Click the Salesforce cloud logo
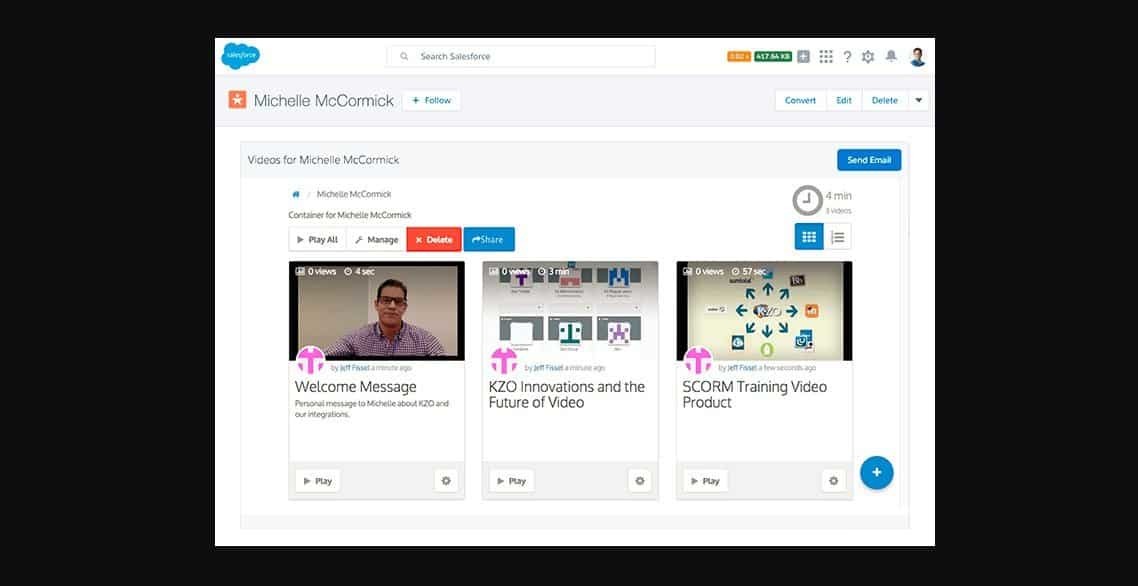Viewport: 1138px width, 586px height. (x=240, y=57)
